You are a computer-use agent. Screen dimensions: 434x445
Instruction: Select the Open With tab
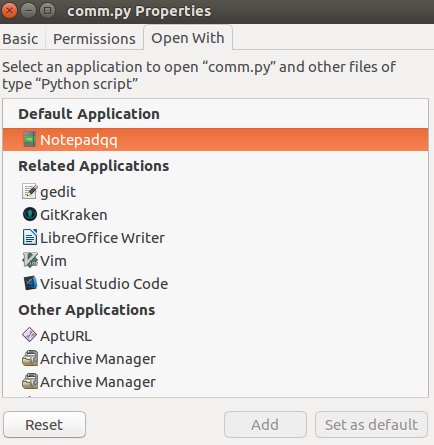pyautogui.click(x=188, y=38)
